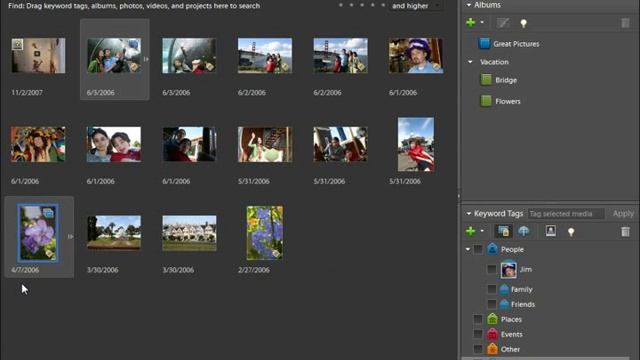
Task: Click the green plus in the Albums panel
Action: (470, 23)
